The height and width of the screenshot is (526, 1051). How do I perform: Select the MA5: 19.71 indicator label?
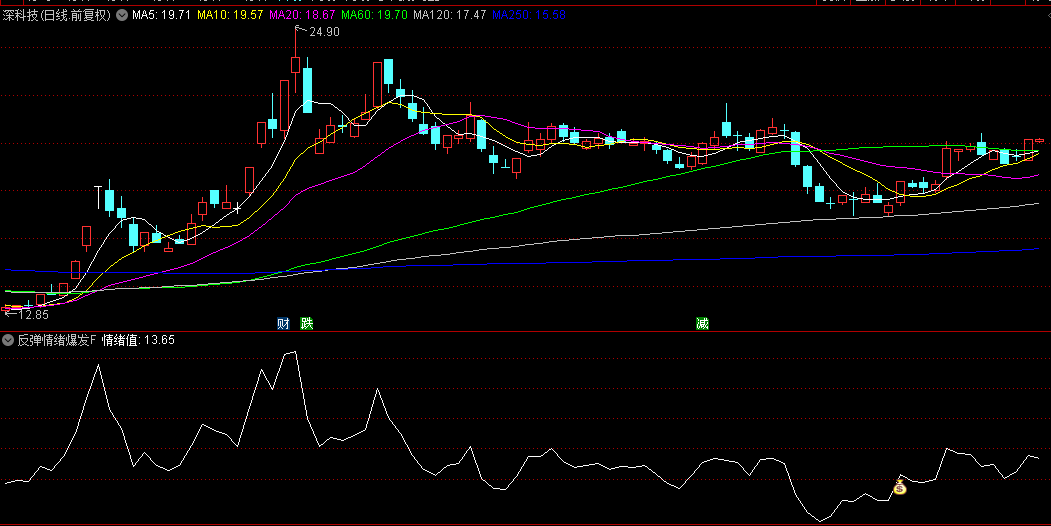click(x=161, y=15)
